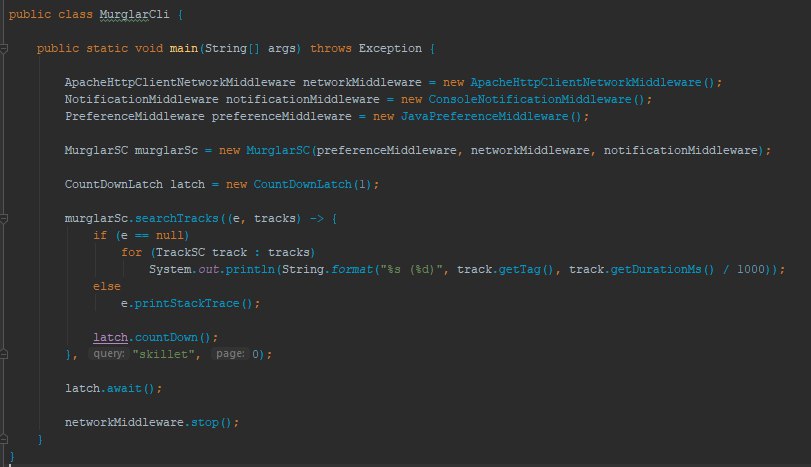811x467 pixels.
Task: Click the ConsoleNotificationMiddleware() constructor call
Action: (536, 99)
